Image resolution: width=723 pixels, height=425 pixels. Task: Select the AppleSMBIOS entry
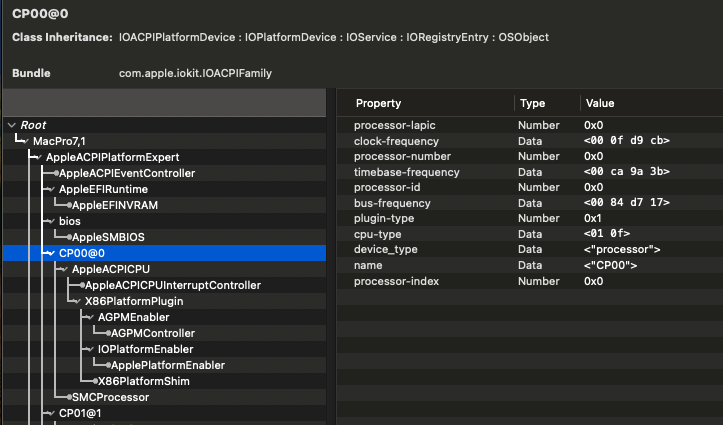point(108,237)
